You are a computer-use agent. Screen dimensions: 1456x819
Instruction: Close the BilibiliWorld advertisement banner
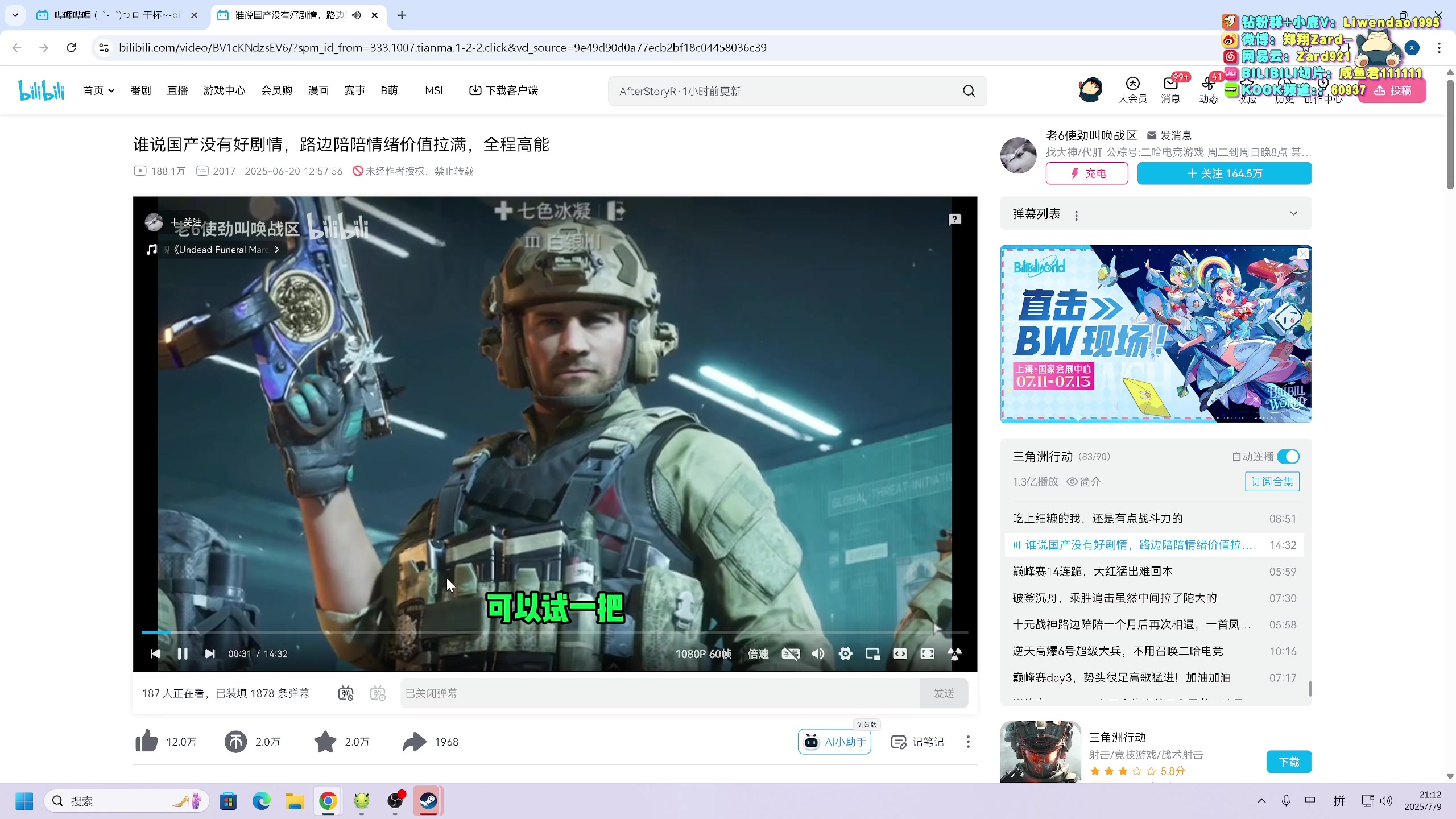[x=1303, y=254]
